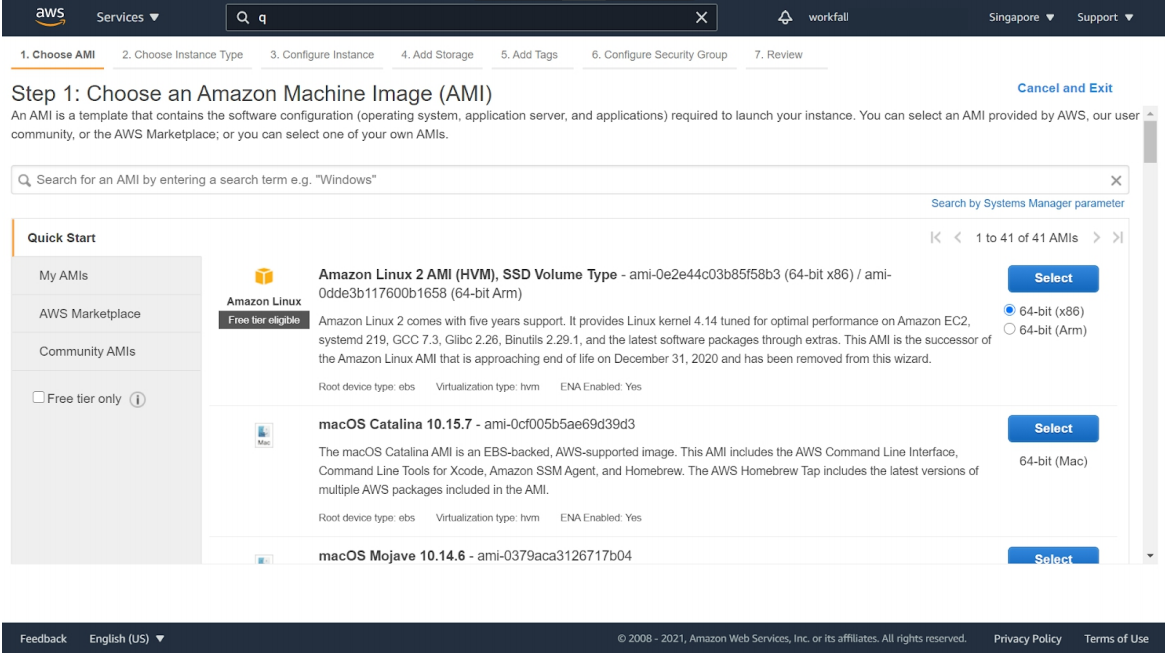
Task: Click the top search magnifier icon
Action: point(243,17)
